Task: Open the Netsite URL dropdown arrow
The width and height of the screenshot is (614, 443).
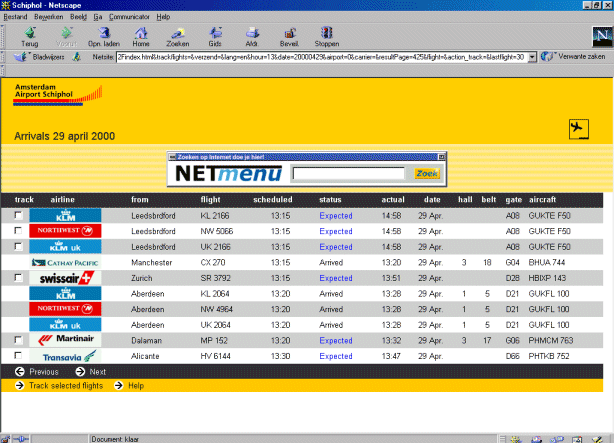Action: (x=532, y=57)
